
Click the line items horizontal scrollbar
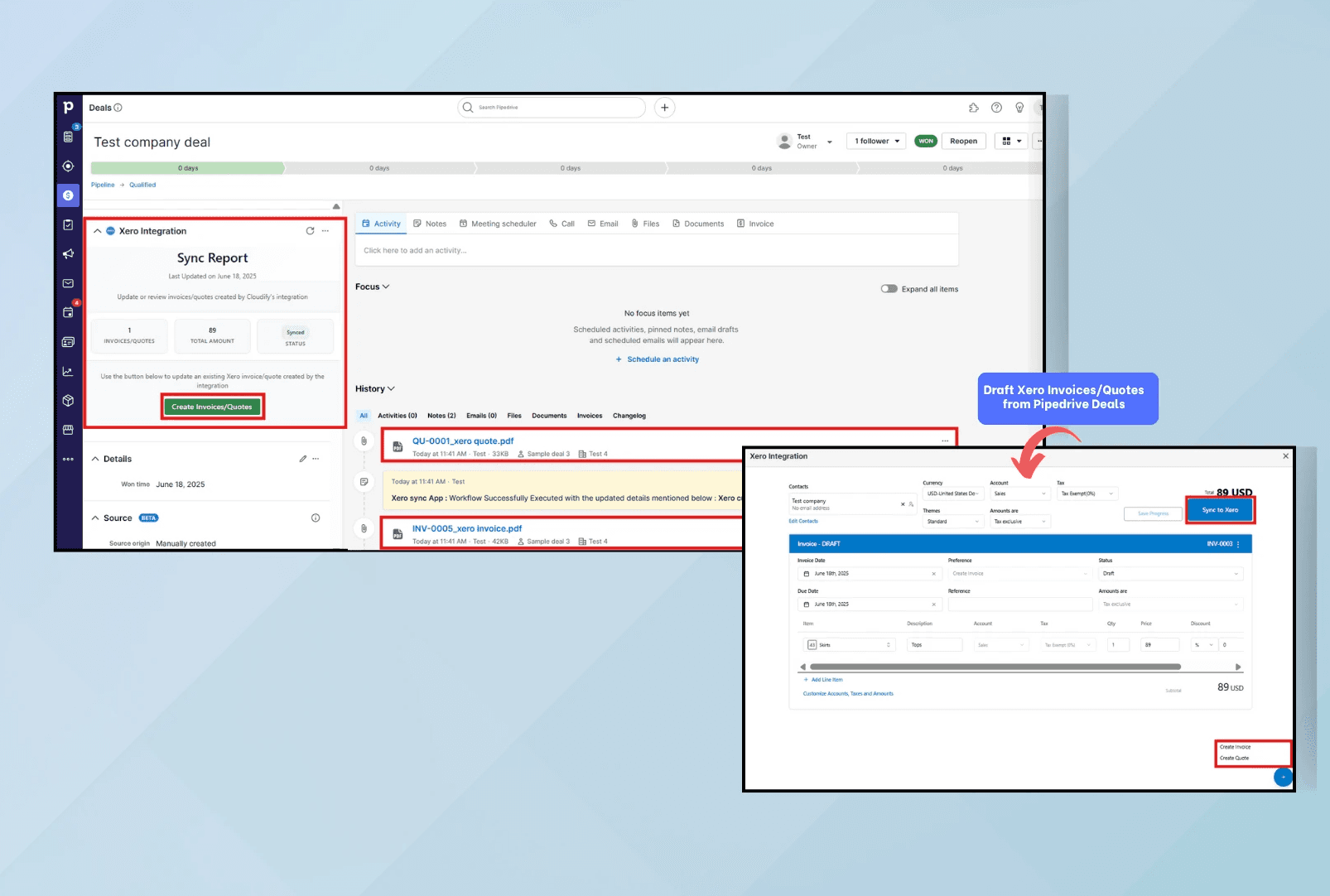pos(995,667)
